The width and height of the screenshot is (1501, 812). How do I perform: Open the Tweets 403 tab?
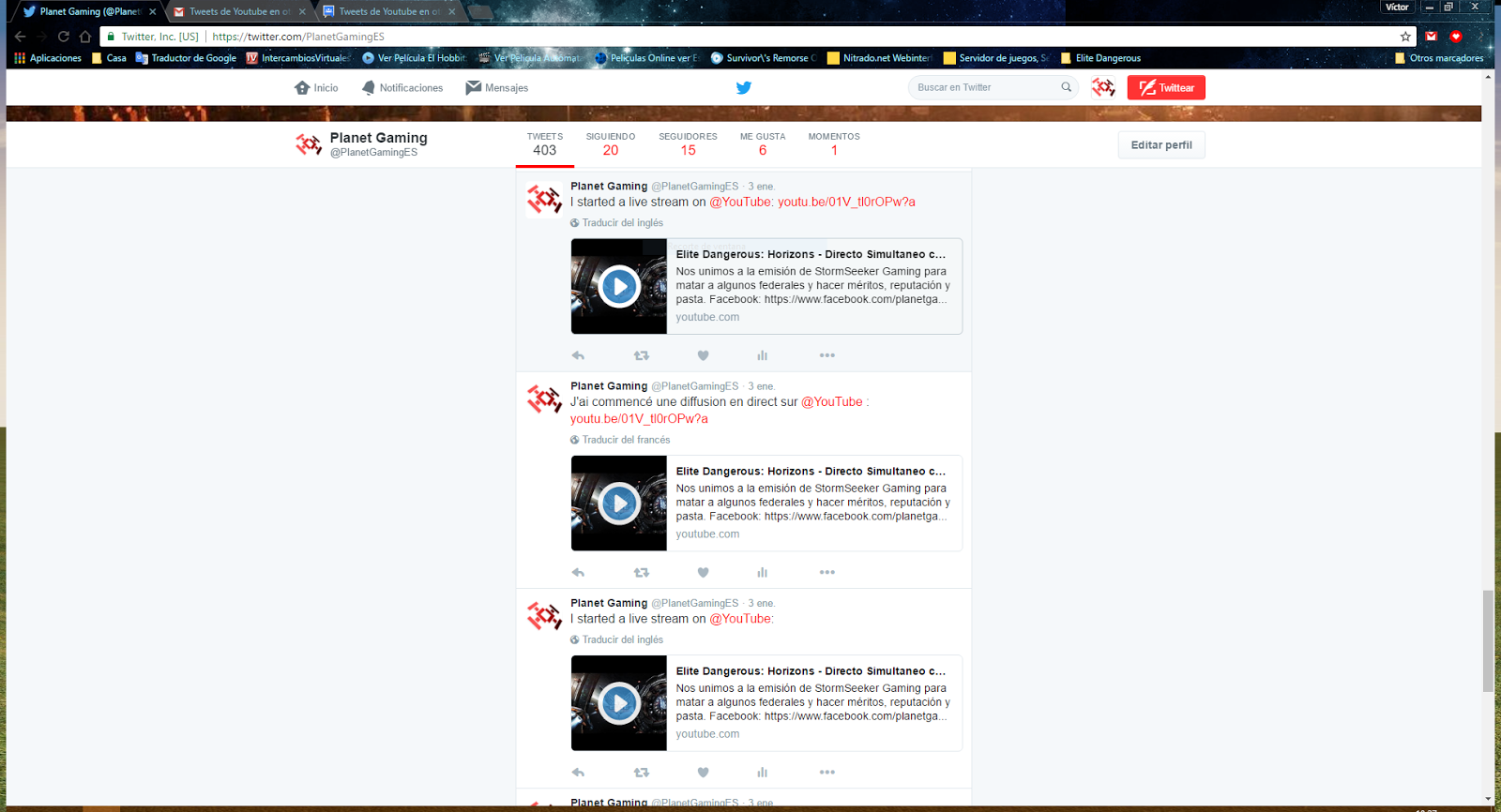(x=545, y=144)
